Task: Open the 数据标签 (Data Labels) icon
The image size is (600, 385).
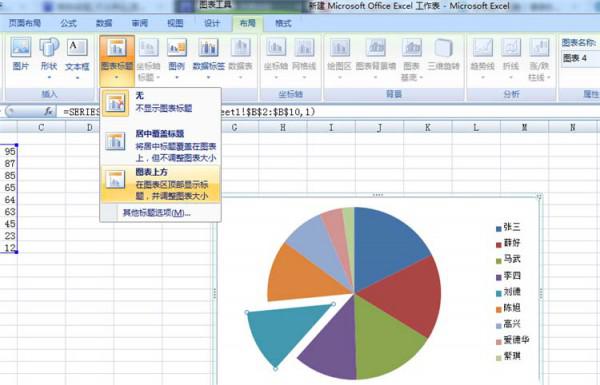Action: click(x=208, y=57)
